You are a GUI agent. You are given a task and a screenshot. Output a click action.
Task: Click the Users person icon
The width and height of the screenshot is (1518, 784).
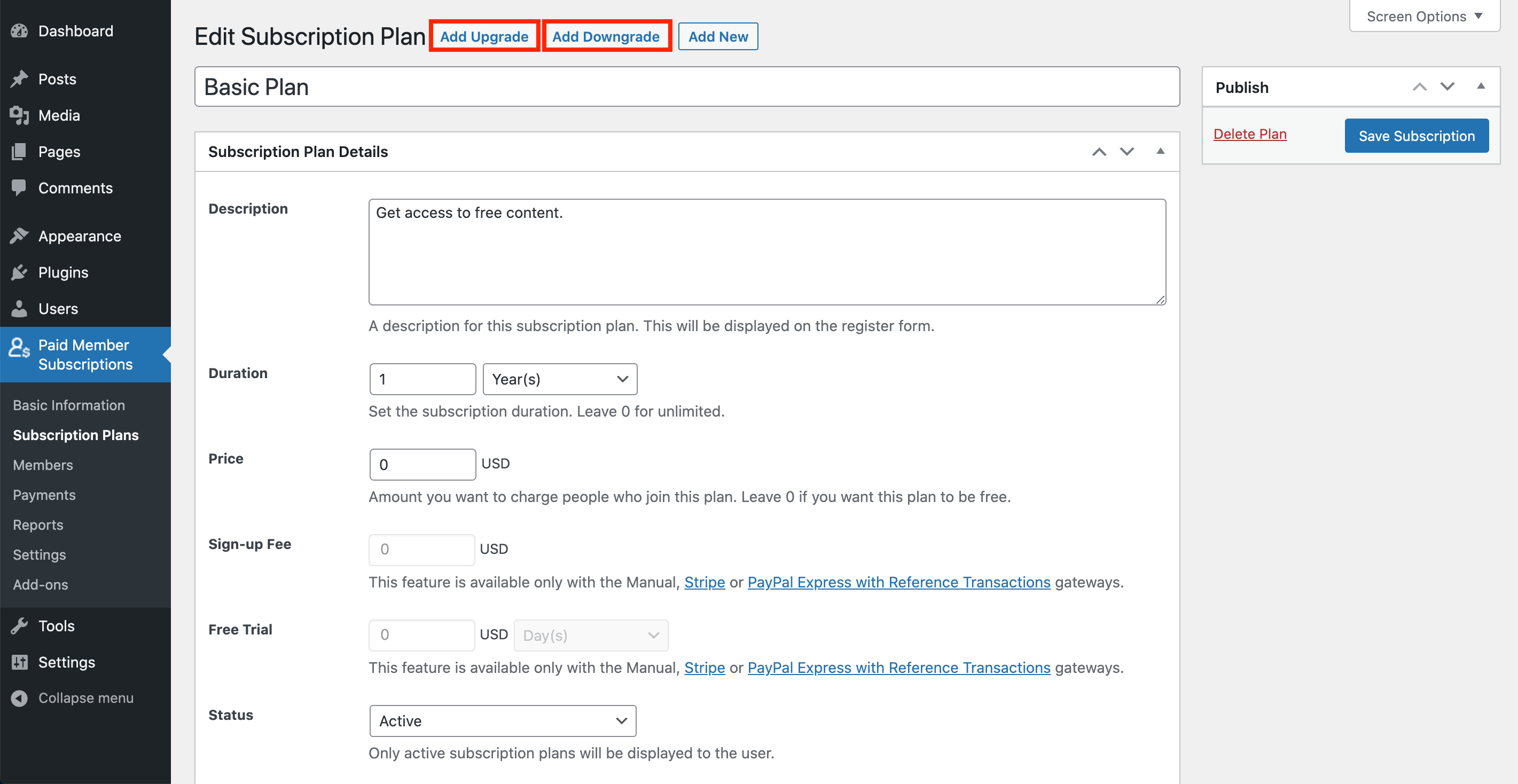tap(19, 309)
